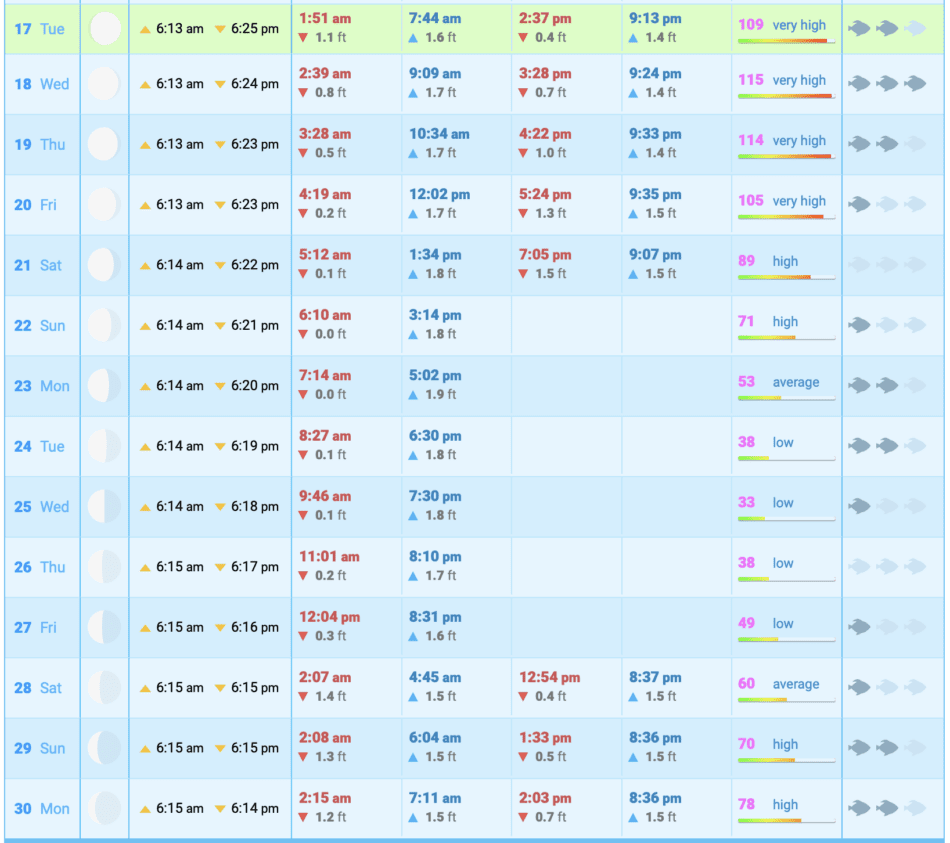Click the fish activity icons for Monday 30

click(886, 808)
